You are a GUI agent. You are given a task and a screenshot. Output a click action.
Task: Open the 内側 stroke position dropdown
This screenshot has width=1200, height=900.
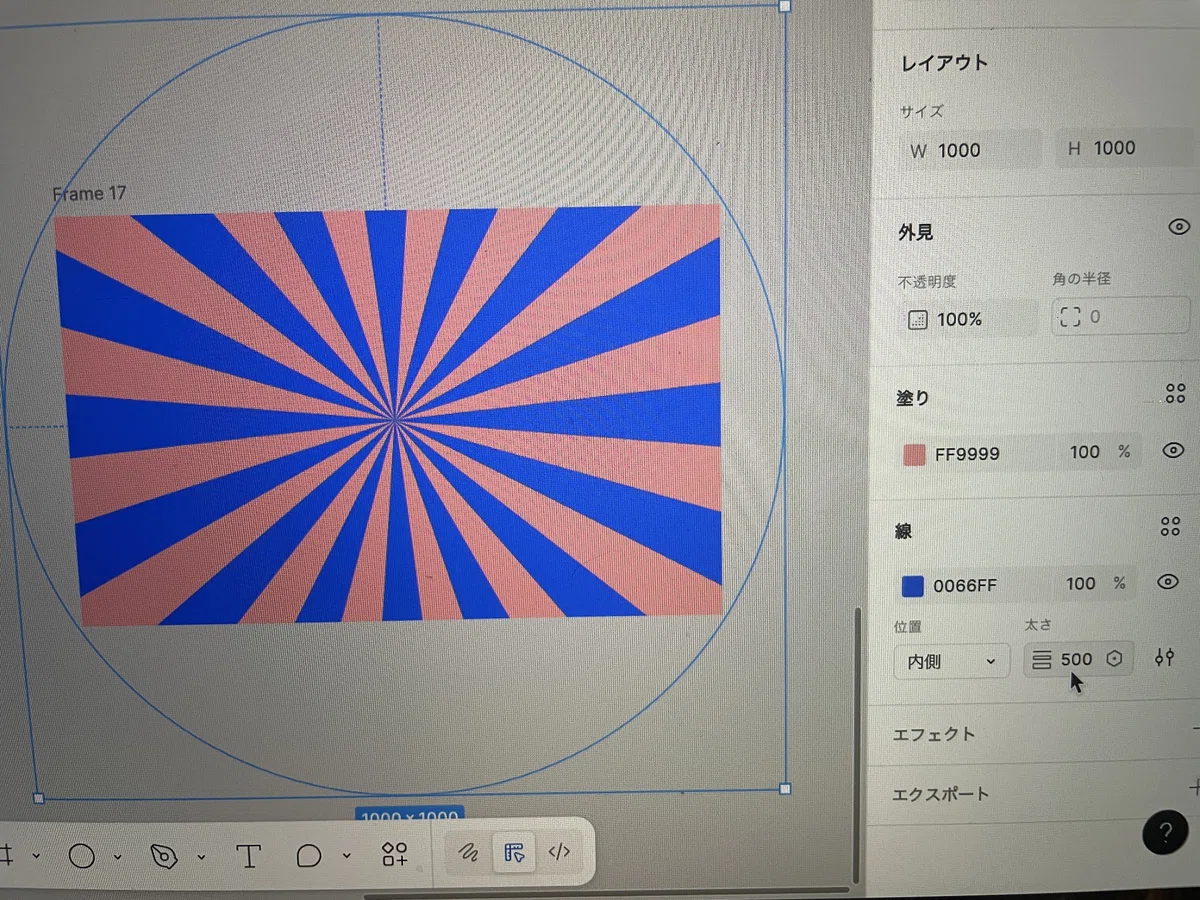tap(951, 661)
